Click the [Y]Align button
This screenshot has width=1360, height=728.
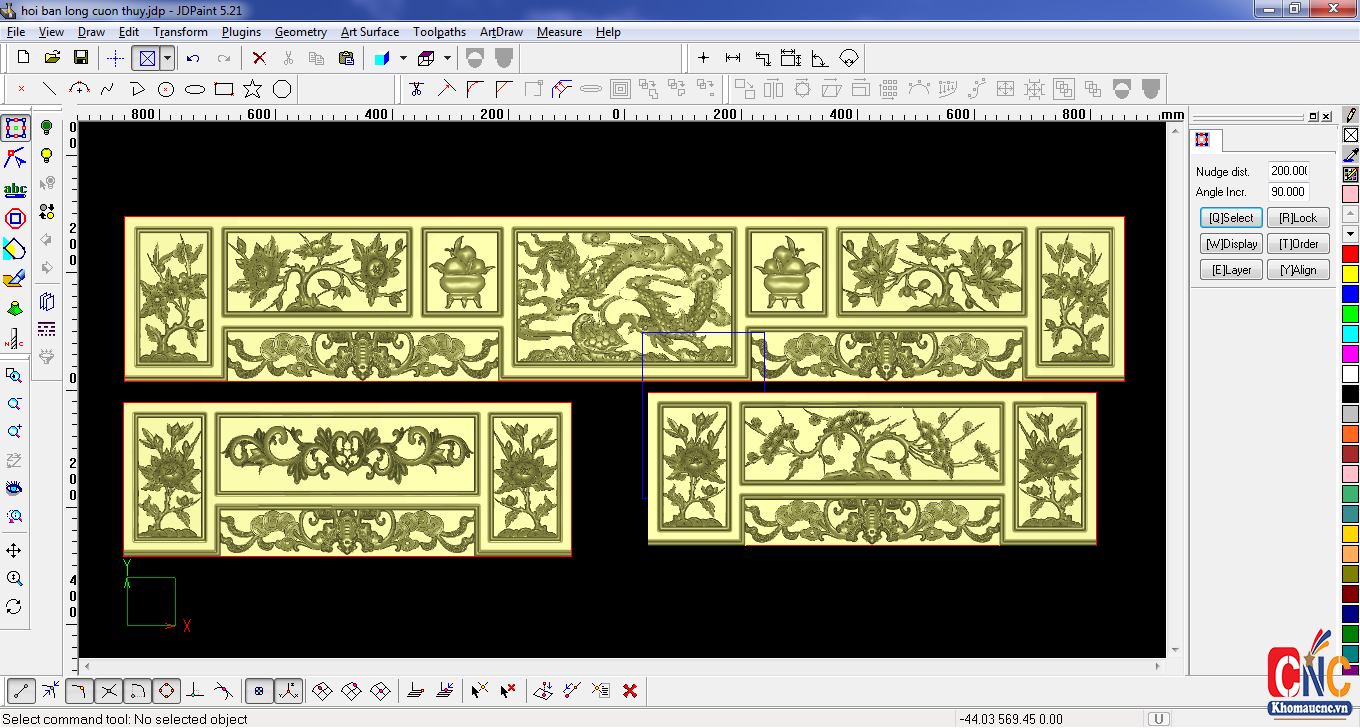coord(1298,270)
